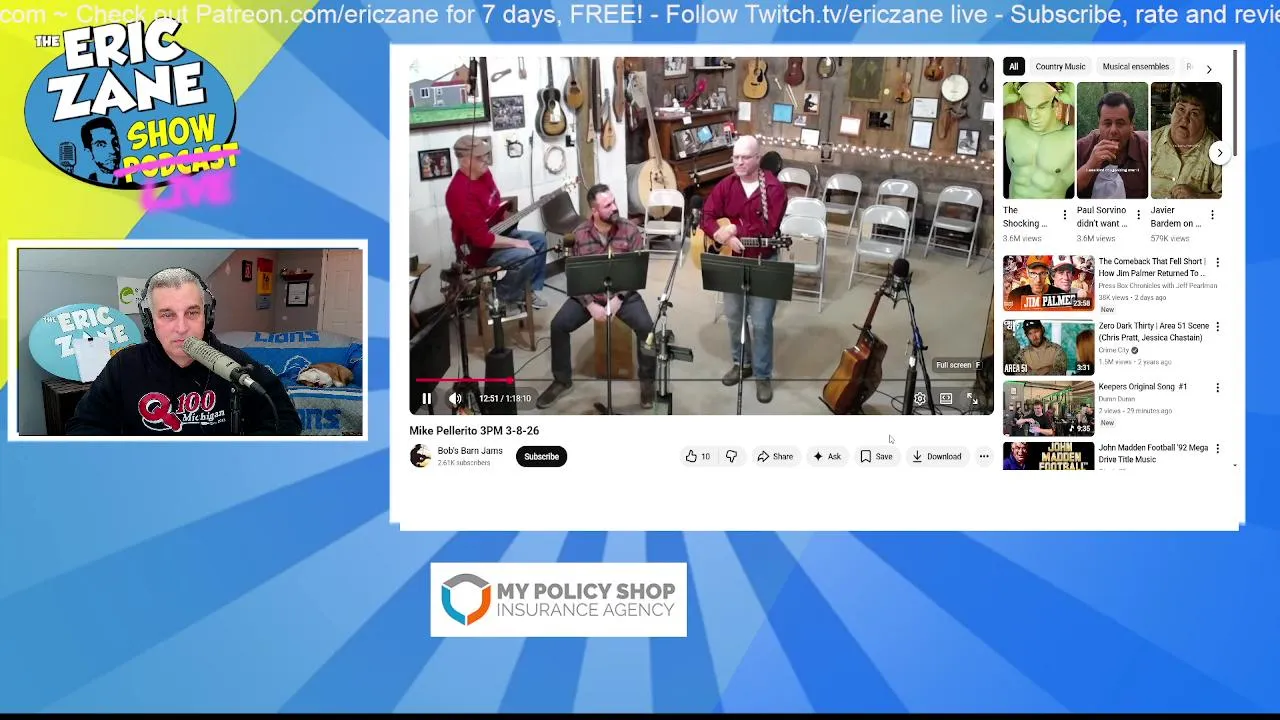Download the video
The width and height of the screenshot is (1280, 720).
coord(936,456)
